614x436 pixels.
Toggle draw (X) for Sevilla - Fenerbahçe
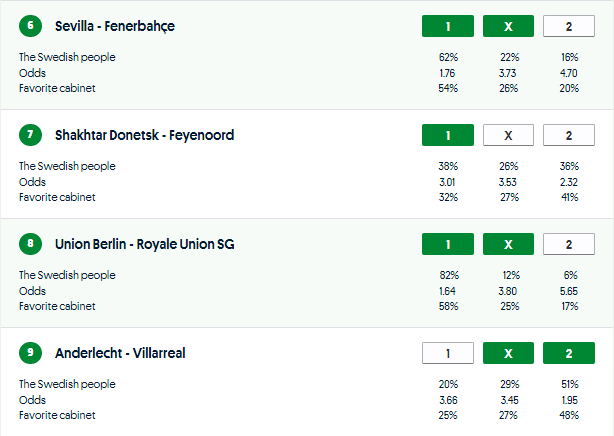click(508, 26)
